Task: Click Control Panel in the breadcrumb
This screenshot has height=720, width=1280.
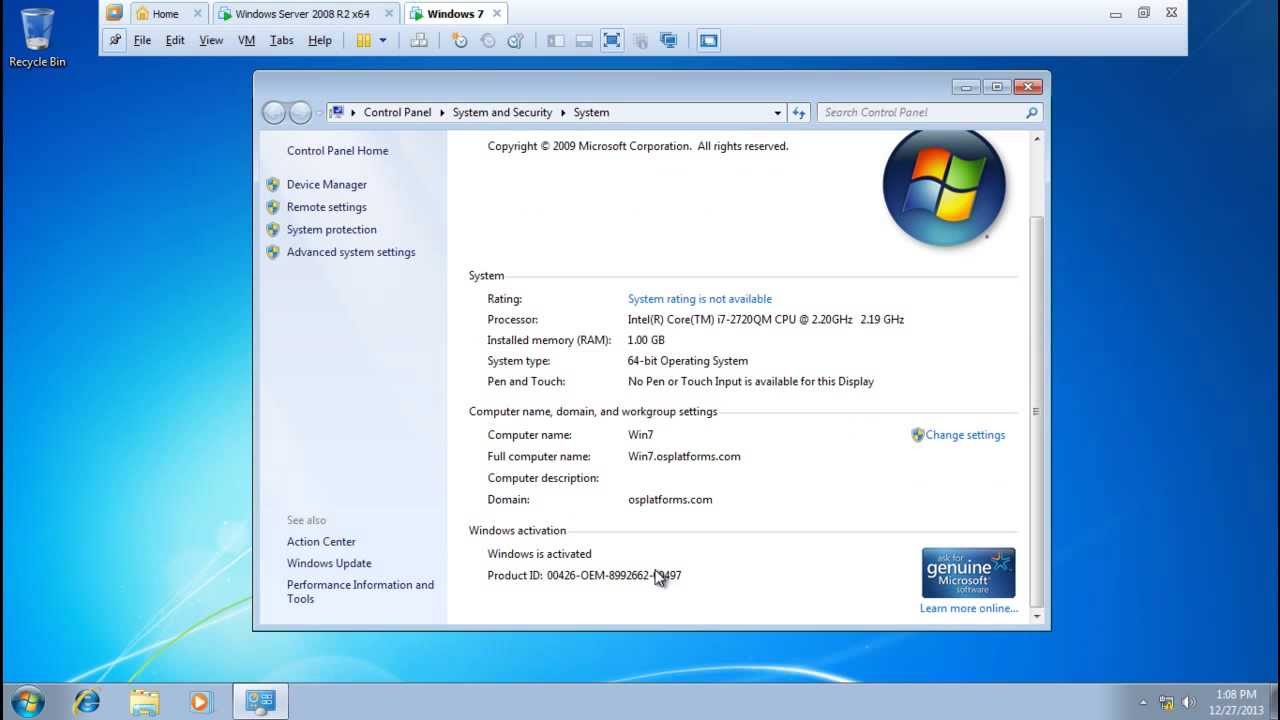Action: [x=397, y=112]
